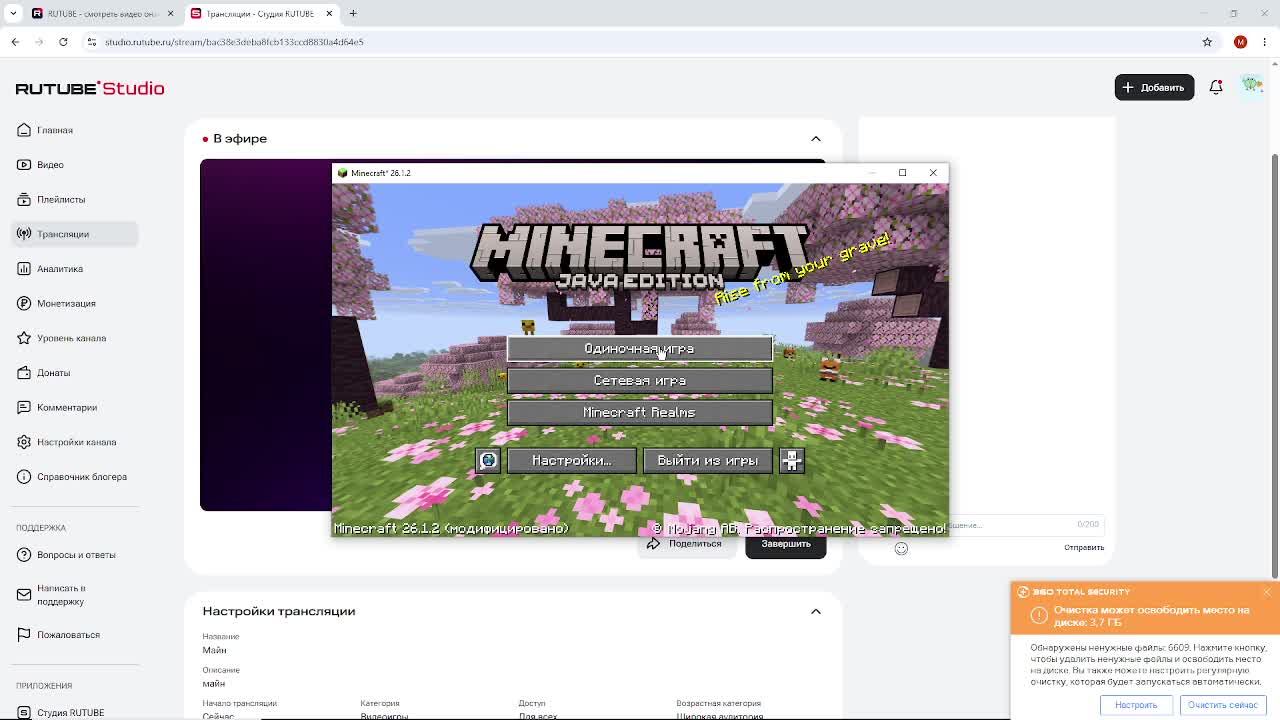
Task: Collapse the Настройки трансляции section
Action: [x=816, y=611]
